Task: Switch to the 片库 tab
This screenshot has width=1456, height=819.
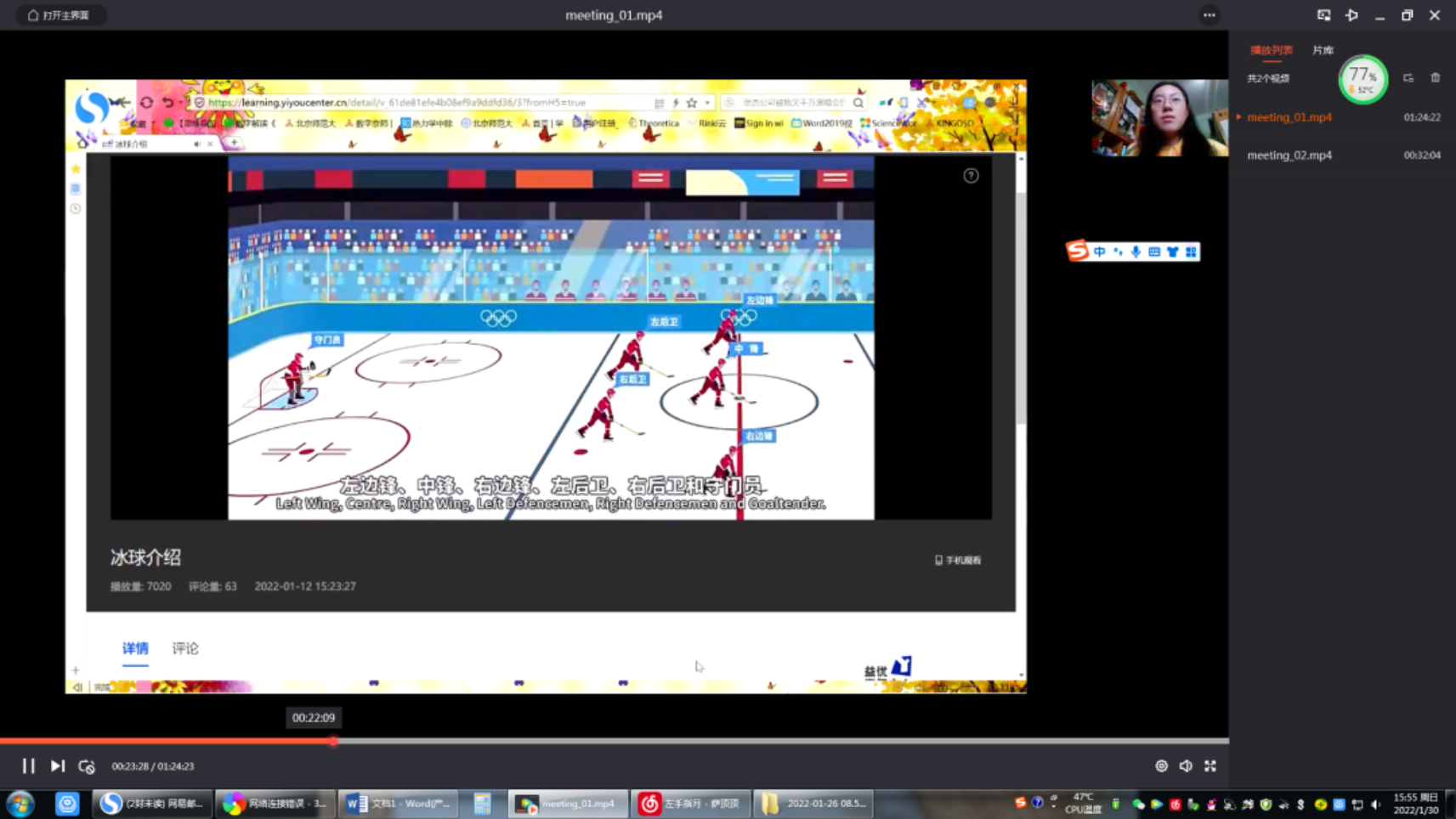Action: tap(1323, 50)
